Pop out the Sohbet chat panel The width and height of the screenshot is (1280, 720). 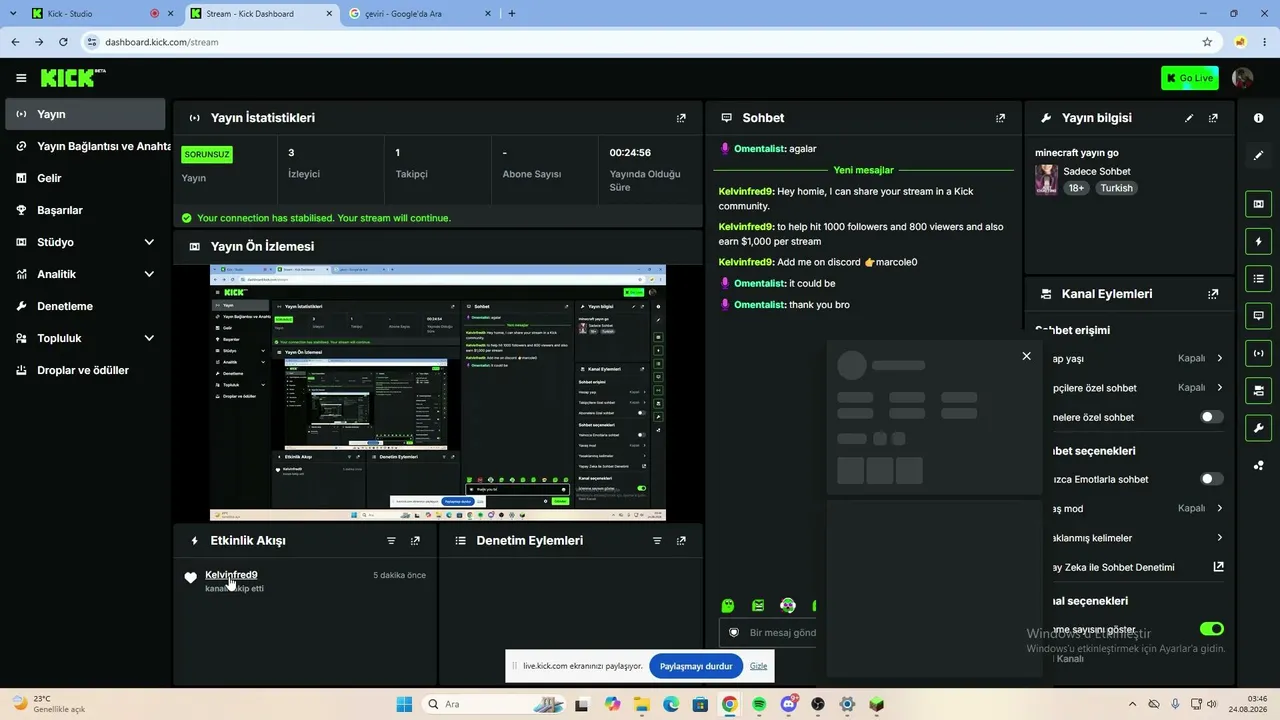pyautogui.click(x=1000, y=118)
